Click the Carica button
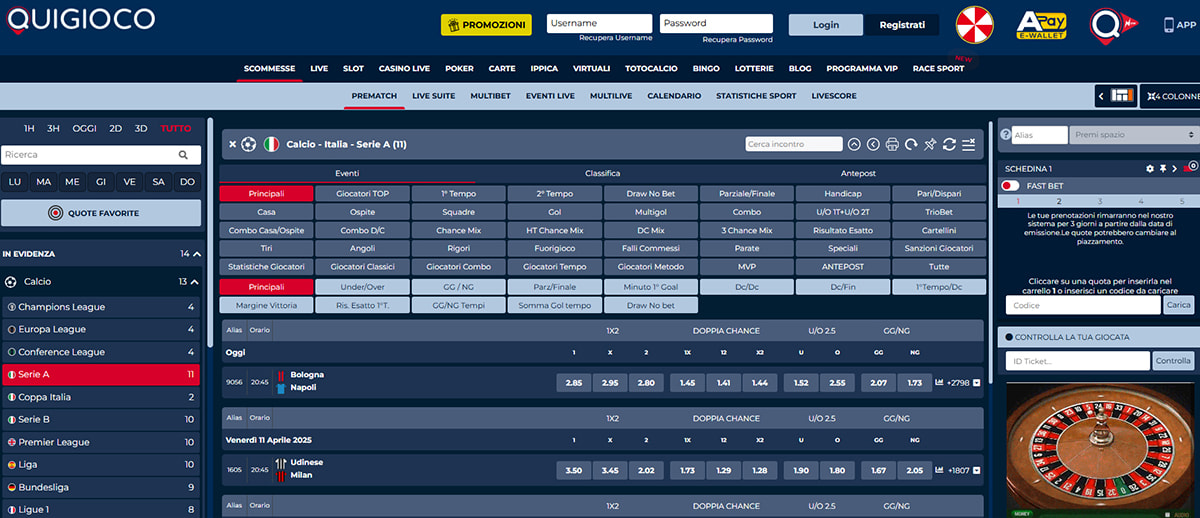Viewport: 1200px width, 518px height. 1179,305
